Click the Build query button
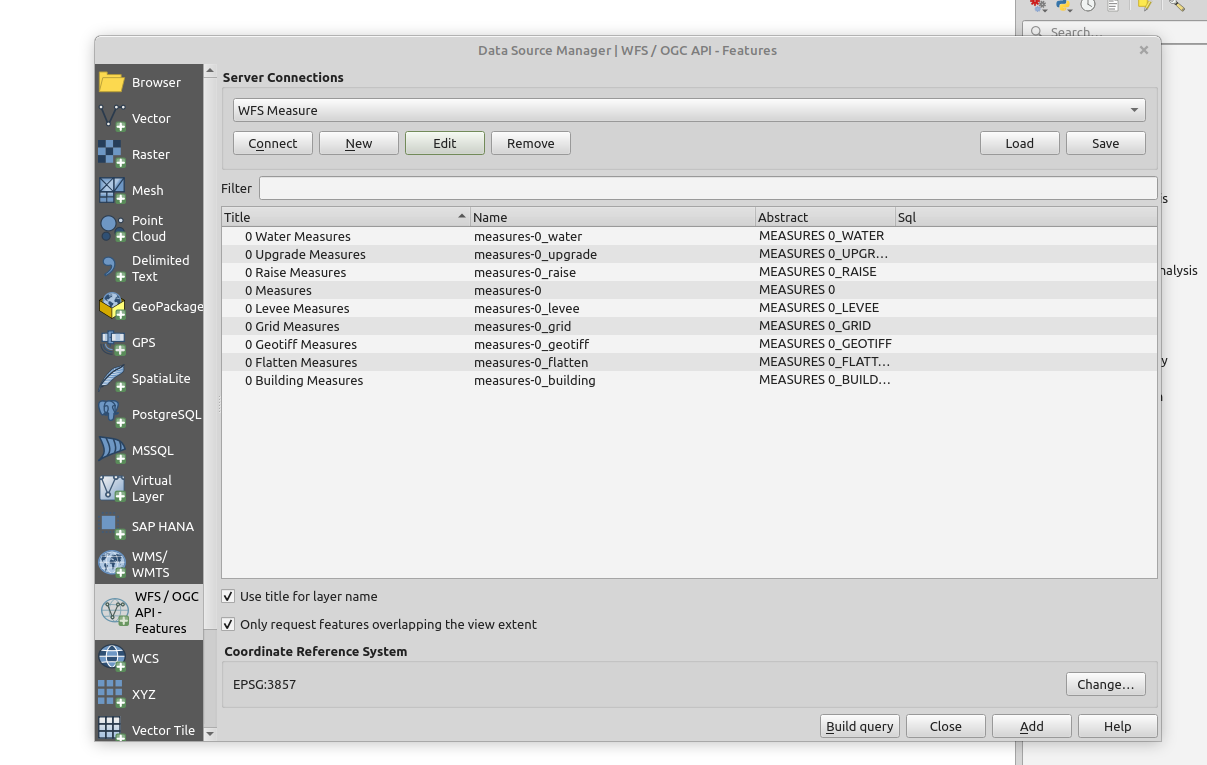 (859, 726)
